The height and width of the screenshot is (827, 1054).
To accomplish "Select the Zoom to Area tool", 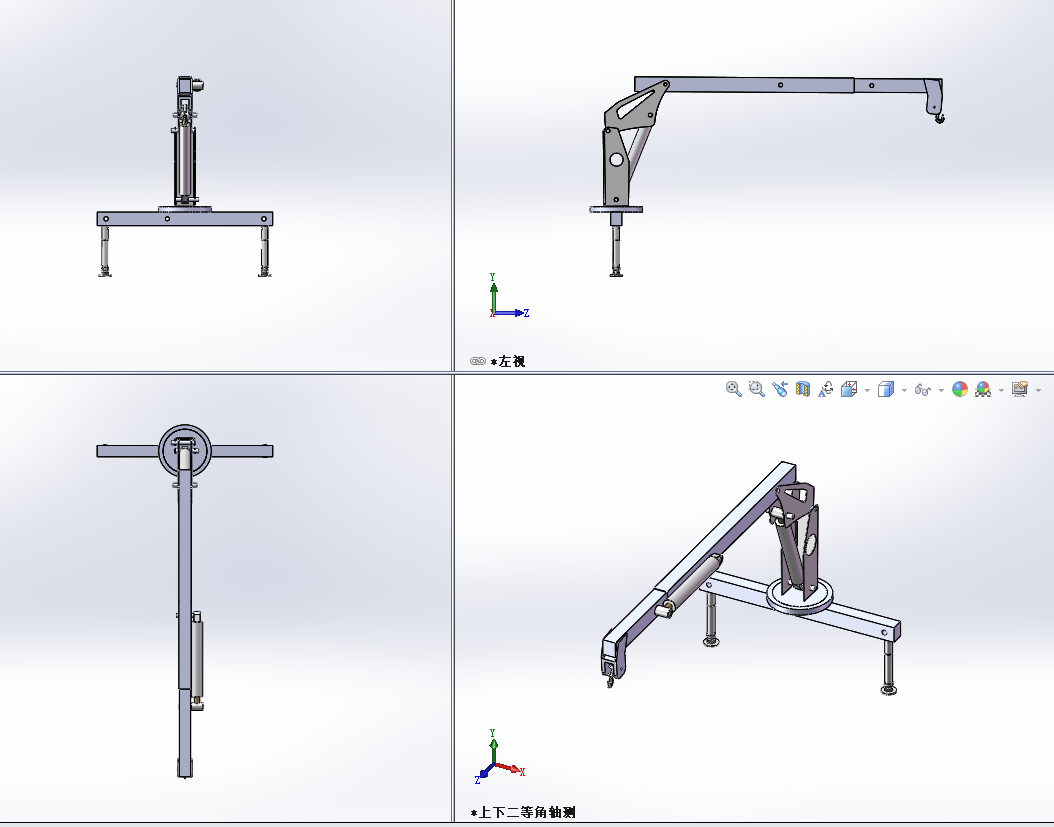I will [756, 389].
